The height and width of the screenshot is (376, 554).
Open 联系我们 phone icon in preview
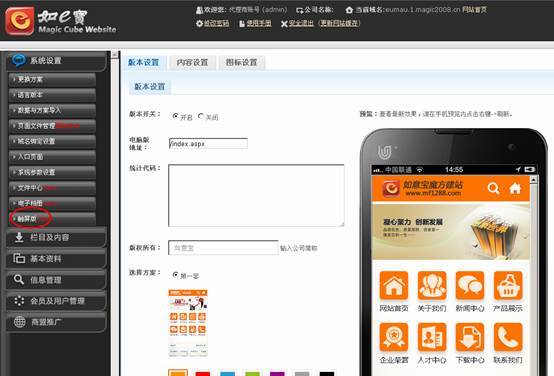click(508, 337)
